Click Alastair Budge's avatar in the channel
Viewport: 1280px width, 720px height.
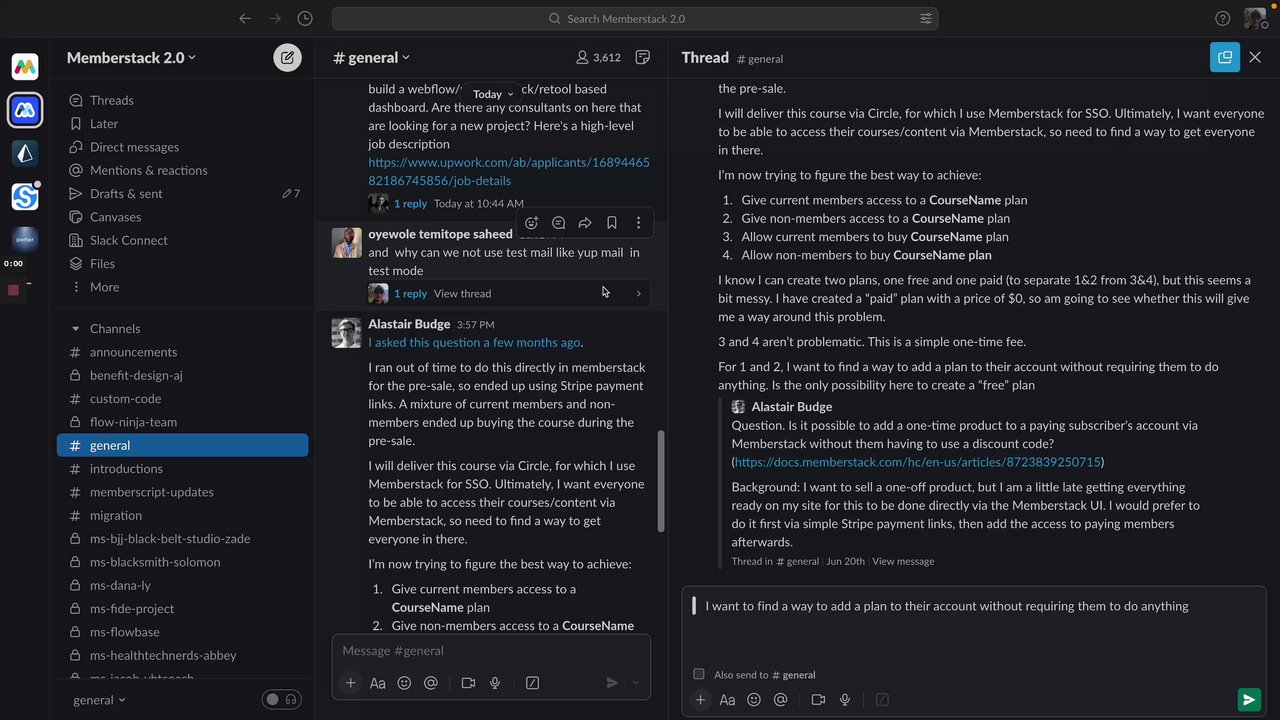click(346, 333)
